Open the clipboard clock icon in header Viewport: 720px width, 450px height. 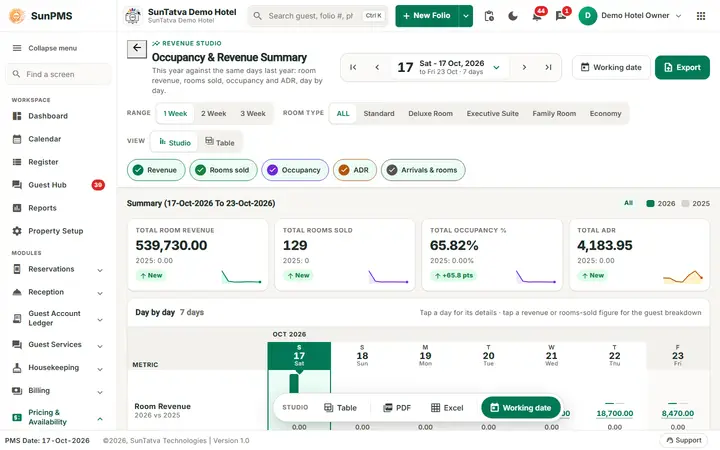[489, 16]
